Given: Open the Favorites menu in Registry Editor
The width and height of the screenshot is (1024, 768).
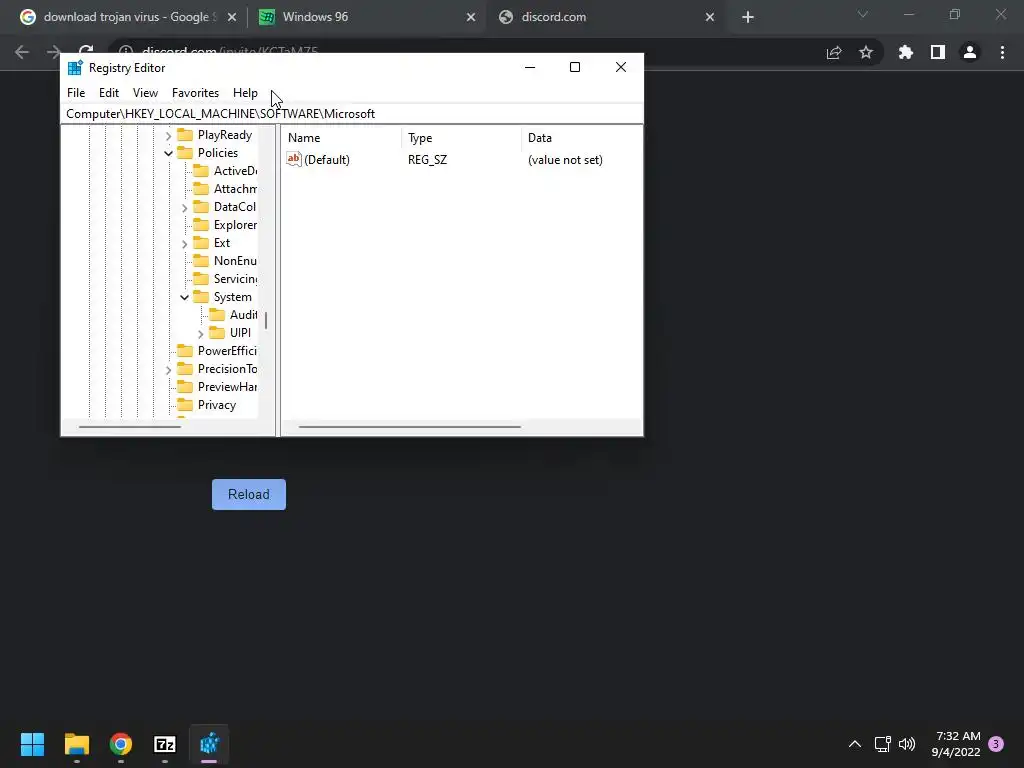Looking at the screenshot, I should click(x=195, y=93).
